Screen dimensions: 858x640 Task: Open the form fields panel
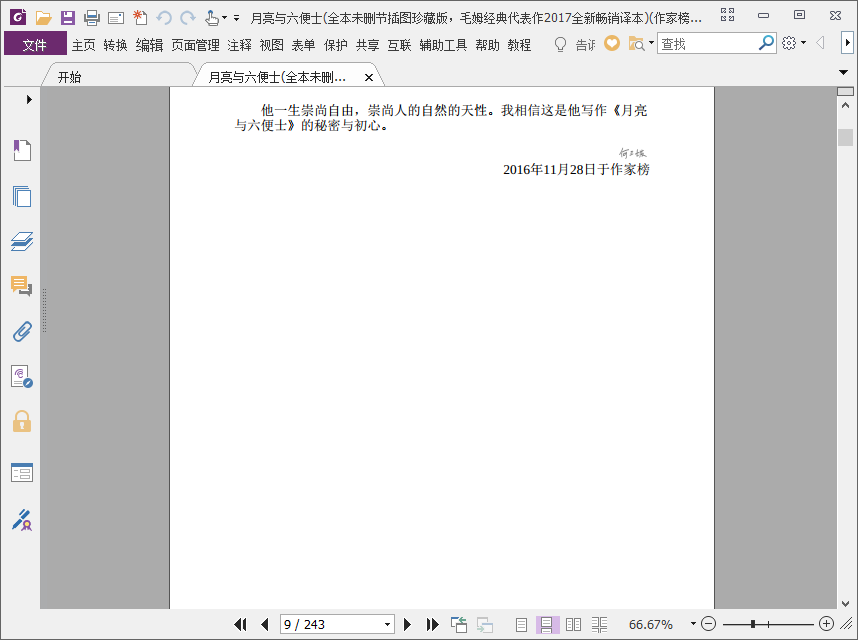point(22,473)
